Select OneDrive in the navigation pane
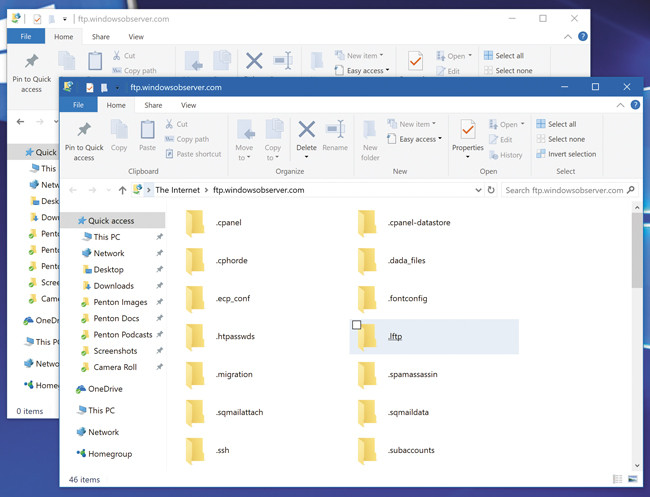 104,389
